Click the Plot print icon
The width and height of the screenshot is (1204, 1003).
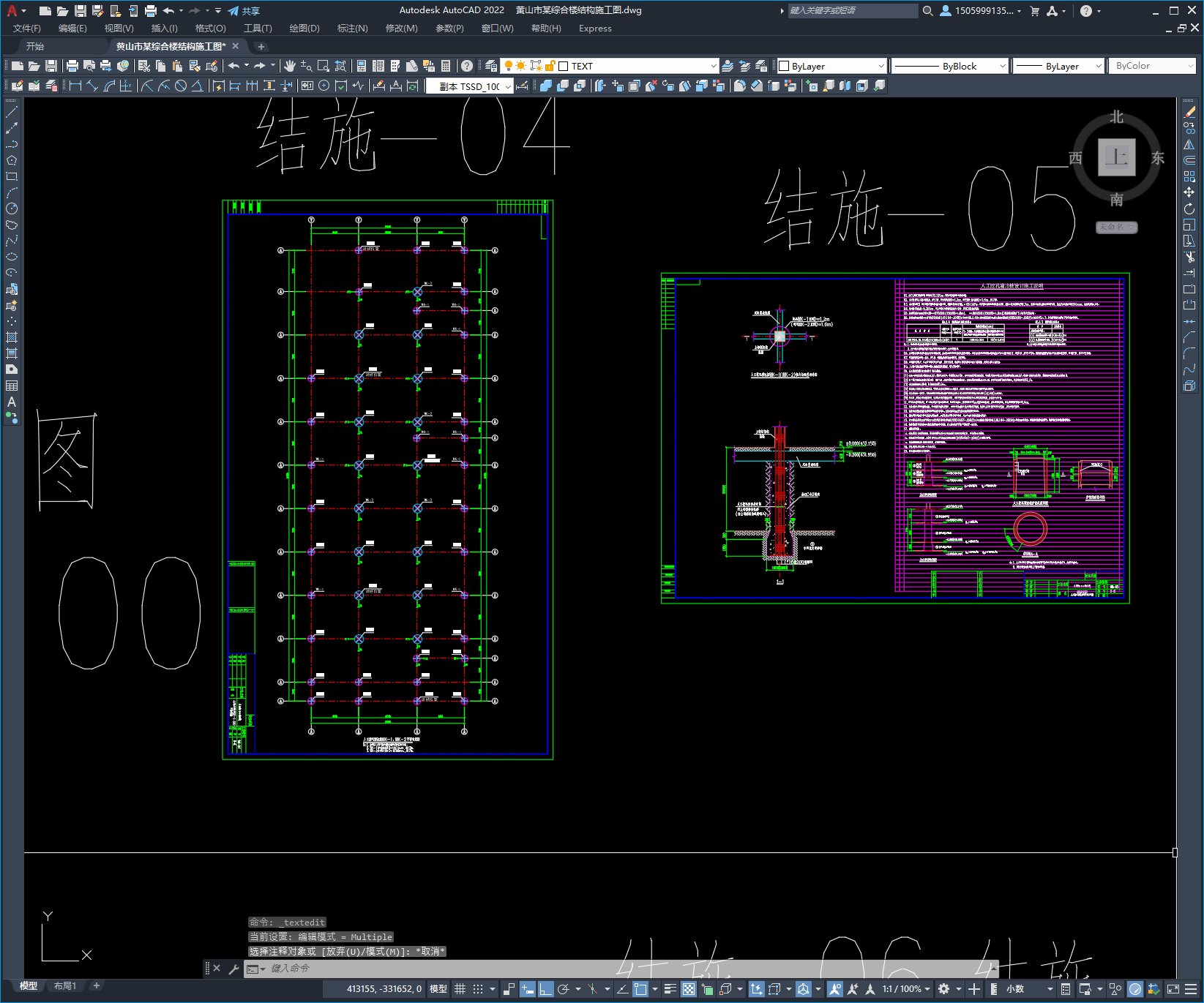tap(72, 66)
